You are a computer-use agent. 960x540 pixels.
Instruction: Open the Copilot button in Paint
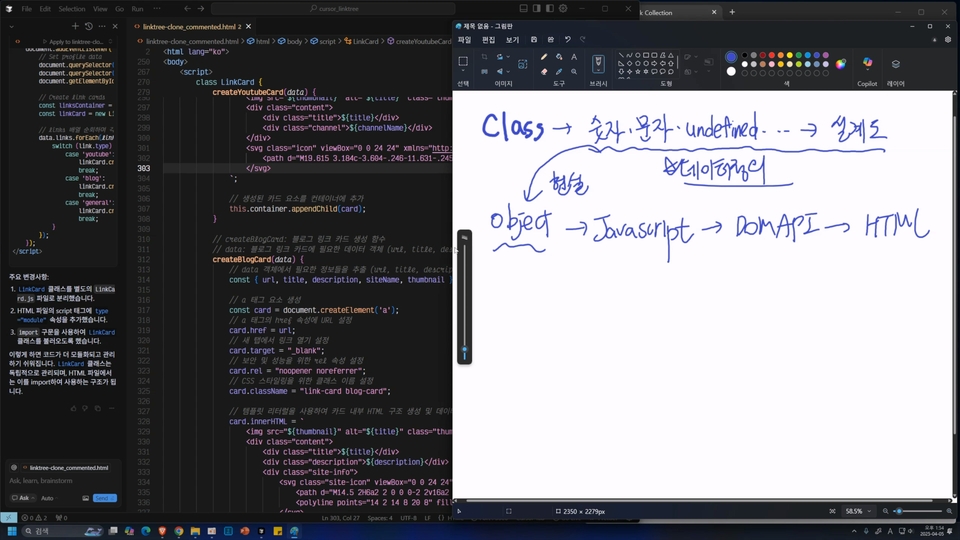867,63
